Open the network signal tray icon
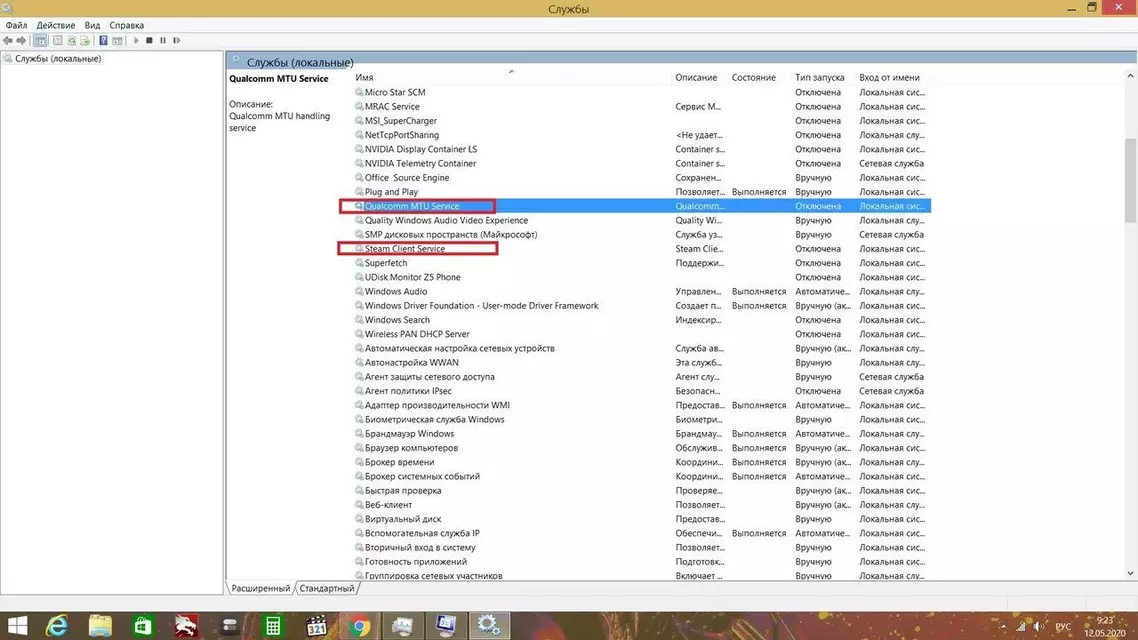The height and width of the screenshot is (640, 1138). click(1020, 626)
